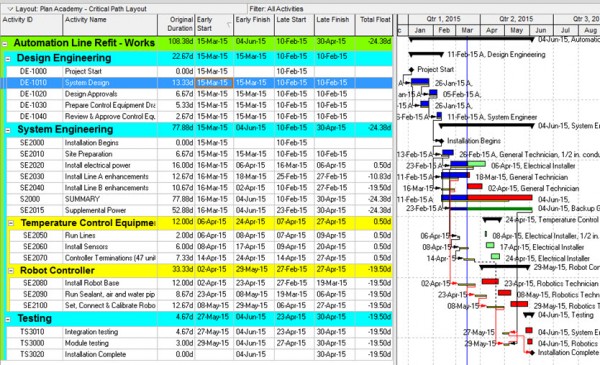Open the Layout dropdown arrow
600x365 pixels.
pyautogui.click(x=10, y=9)
